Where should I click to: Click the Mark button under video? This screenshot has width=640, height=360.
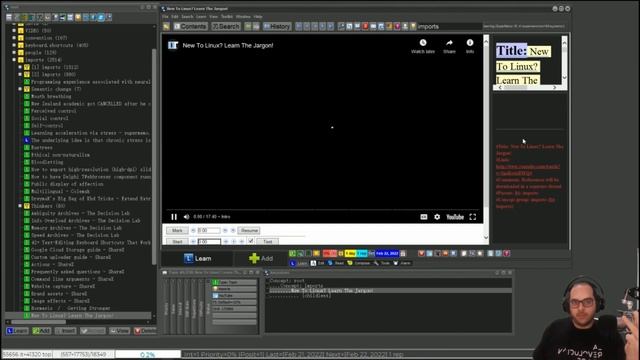[177, 231]
